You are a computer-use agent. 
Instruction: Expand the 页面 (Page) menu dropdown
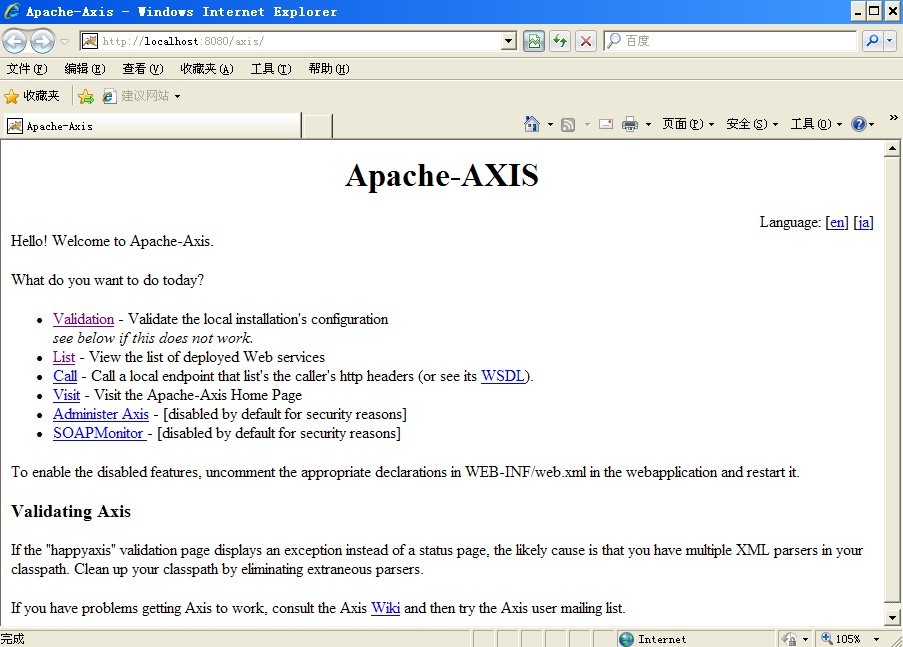[685, 123]
